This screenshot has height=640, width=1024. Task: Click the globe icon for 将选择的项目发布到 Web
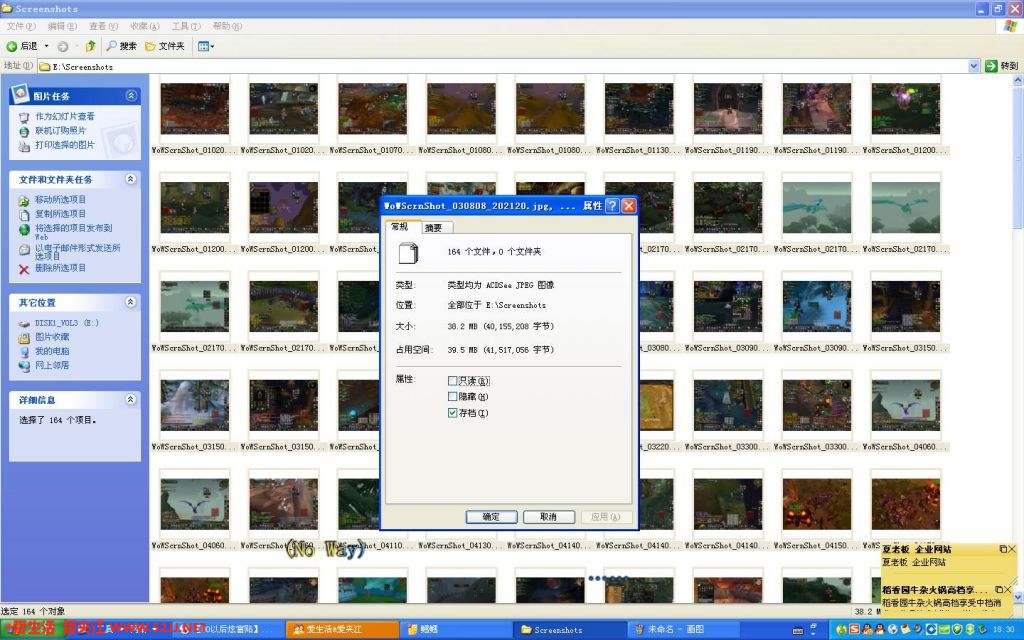point(24,229)
